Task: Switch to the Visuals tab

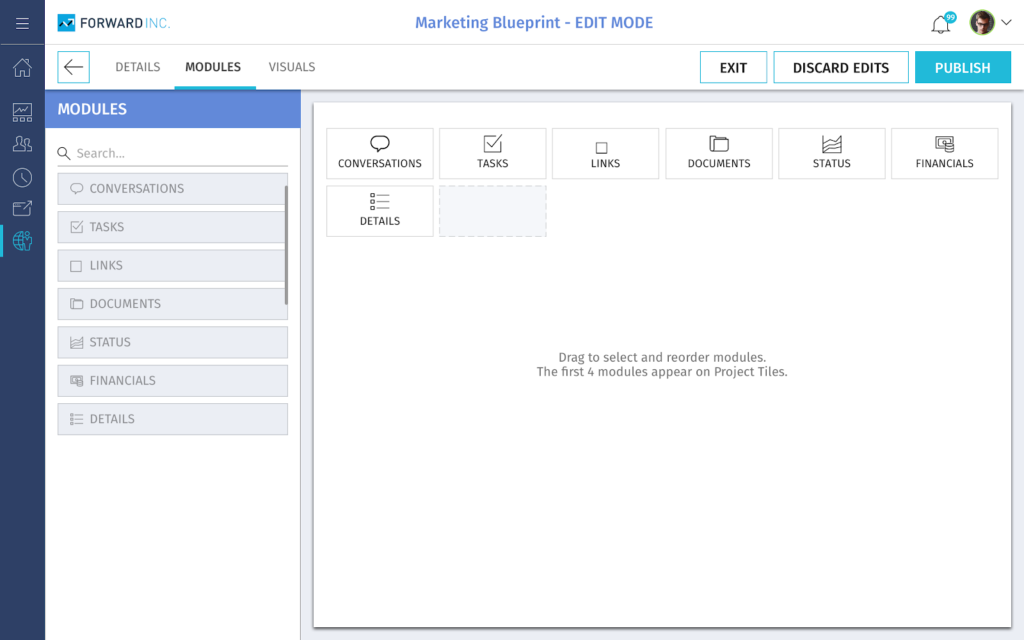Action: pyautogui.click(x=291, y=67)
